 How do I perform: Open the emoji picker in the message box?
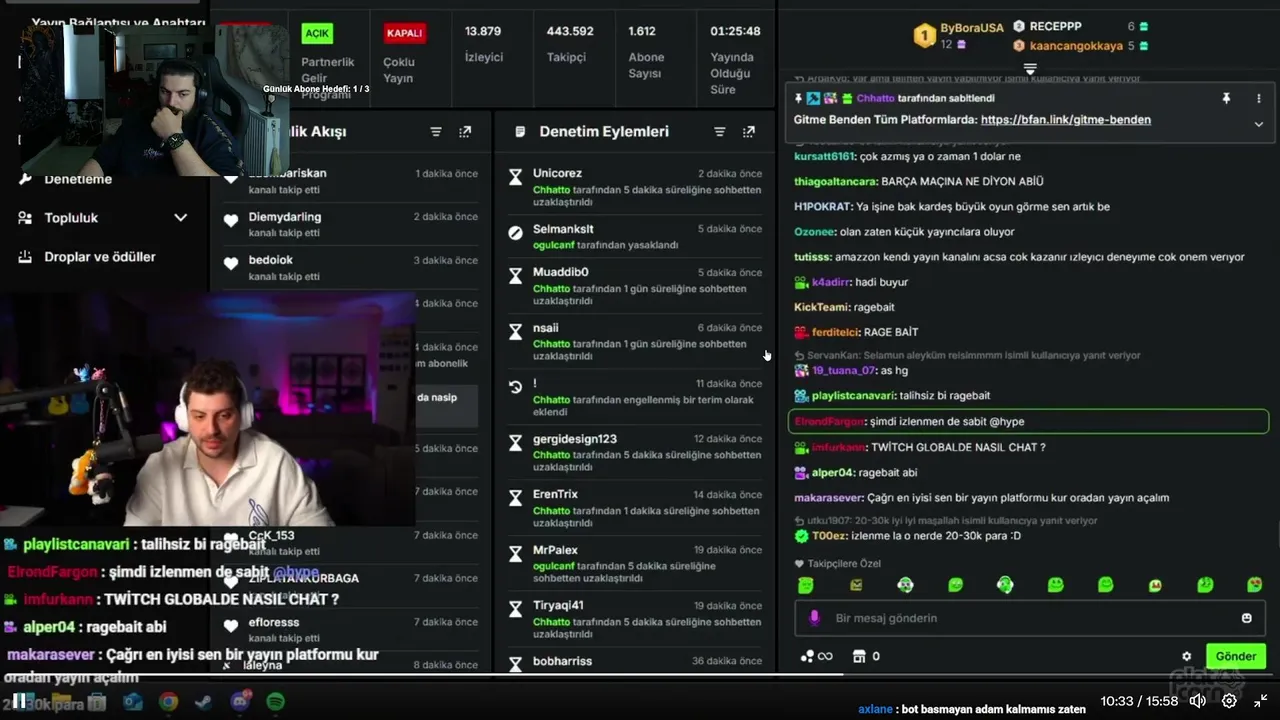(1247, 618)
